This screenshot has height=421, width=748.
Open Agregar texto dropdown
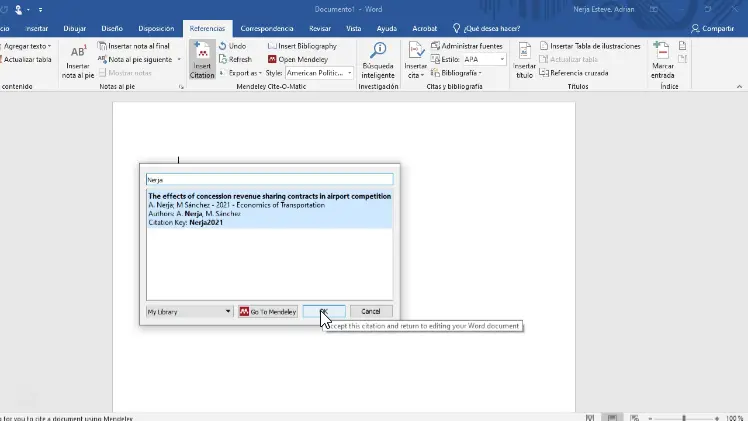(x=26, y=46)
